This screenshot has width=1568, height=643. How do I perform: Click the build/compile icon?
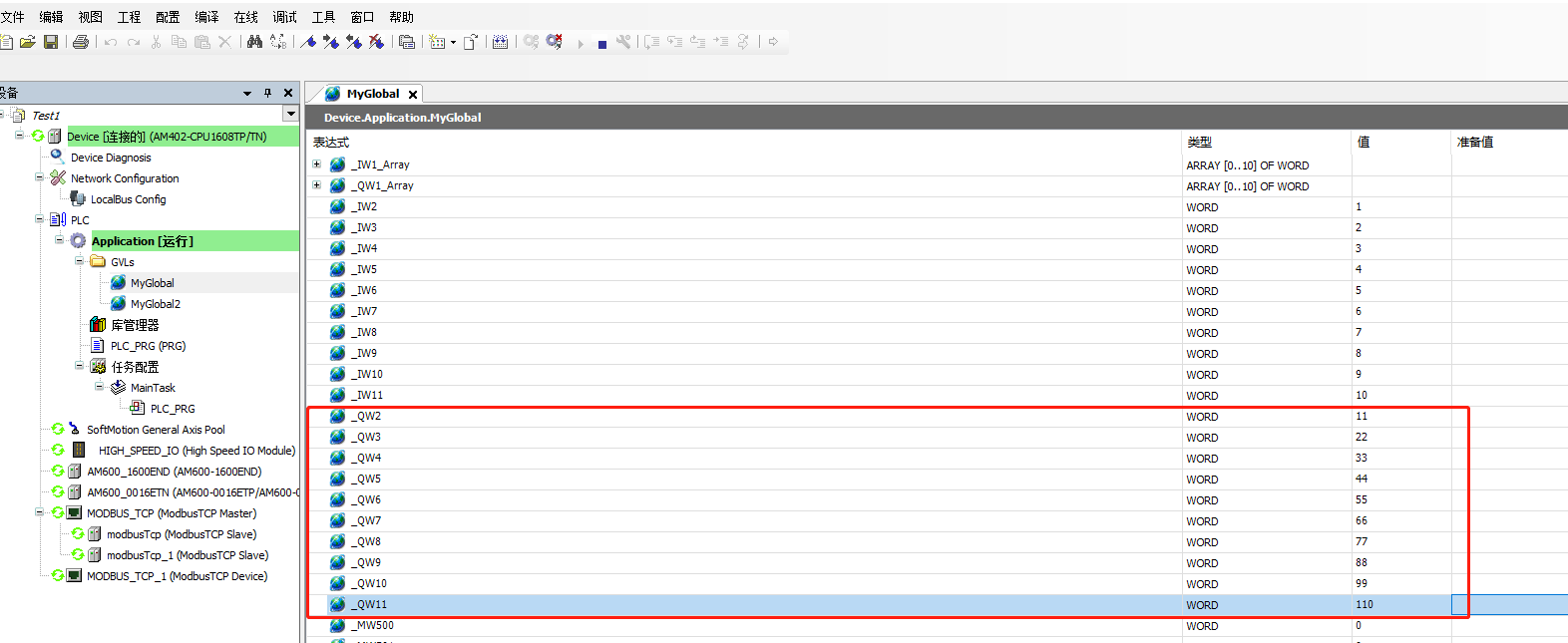pos(500,42)
